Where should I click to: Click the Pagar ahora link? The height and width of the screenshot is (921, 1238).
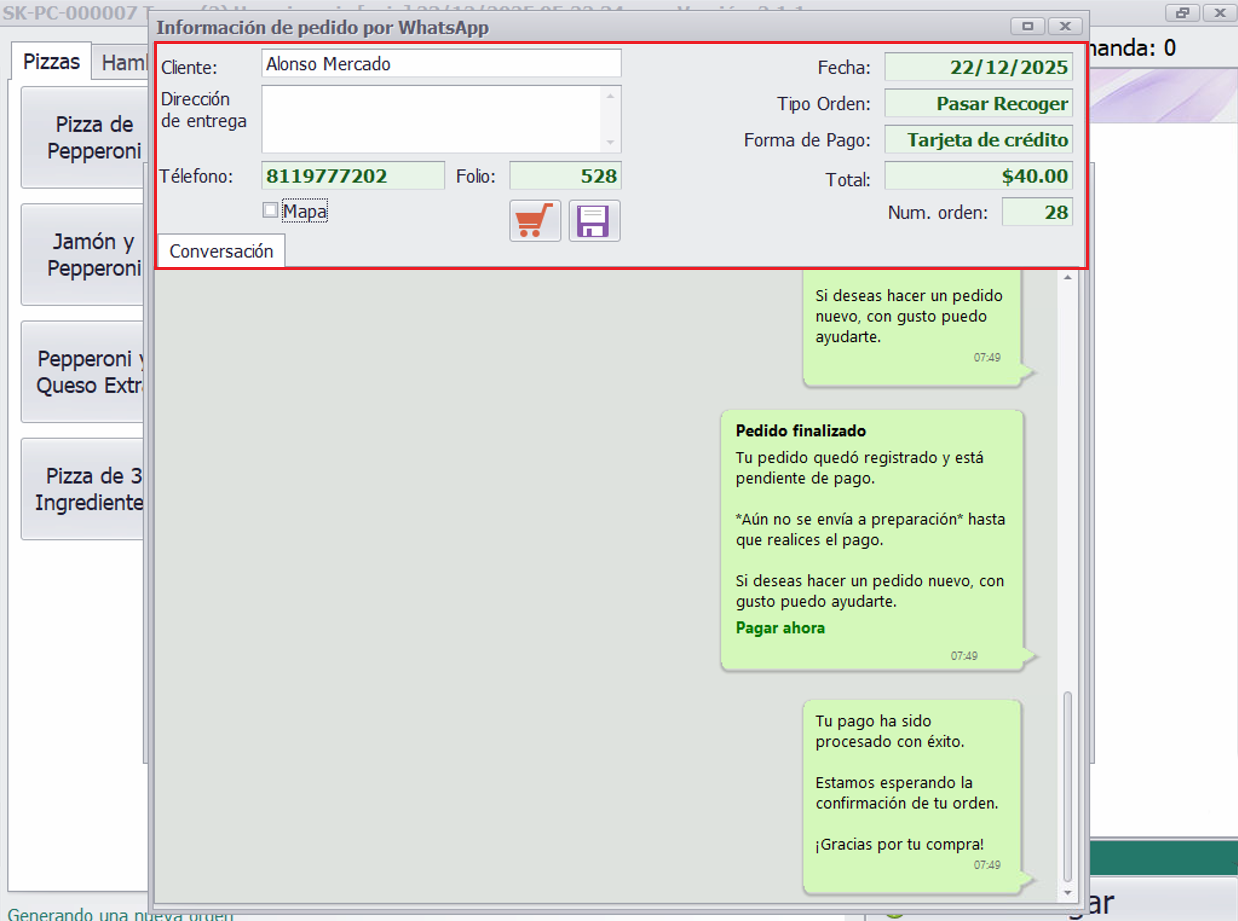(780, 628)
